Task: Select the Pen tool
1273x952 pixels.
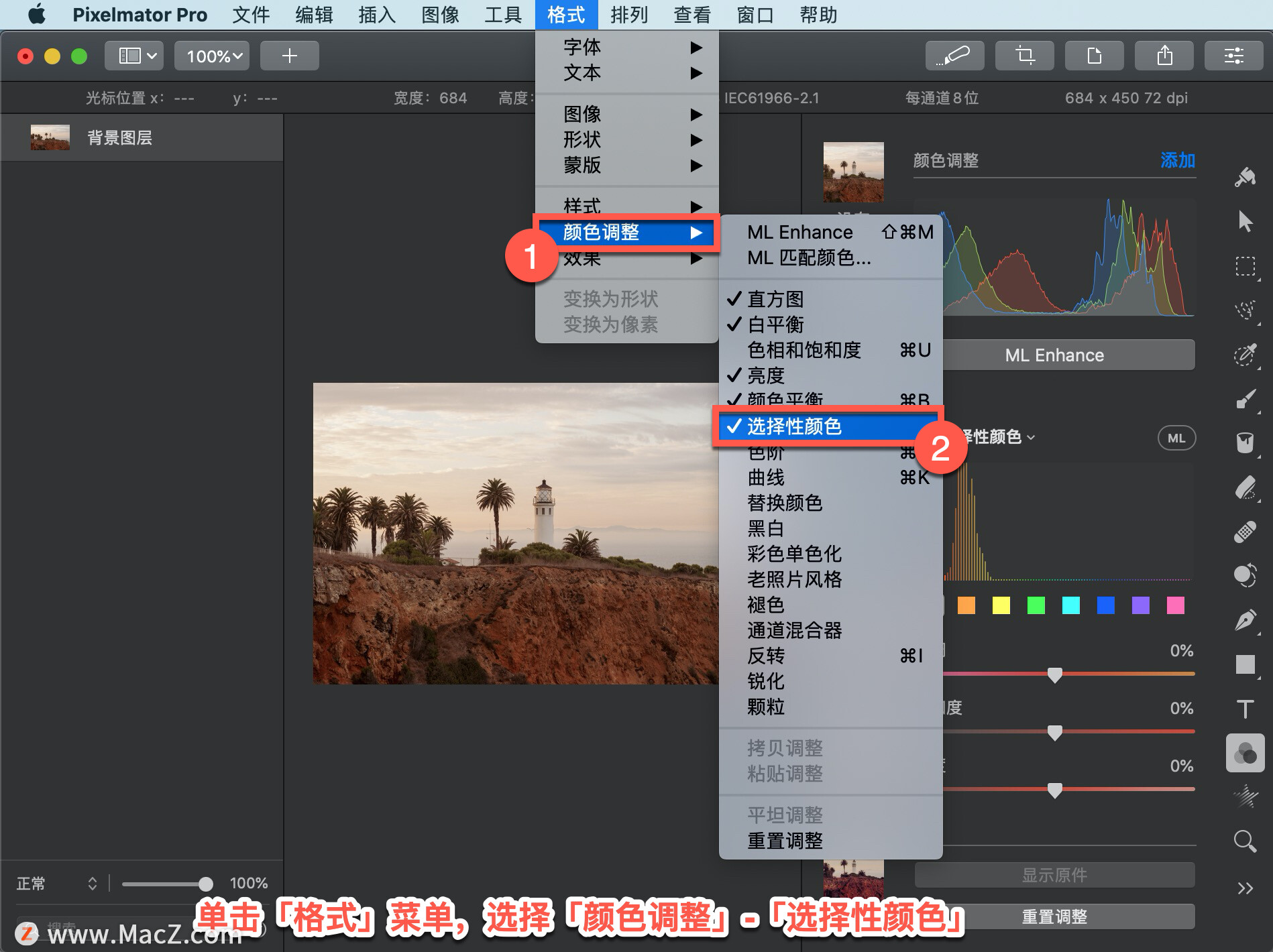Action: tap(1246, 620)
